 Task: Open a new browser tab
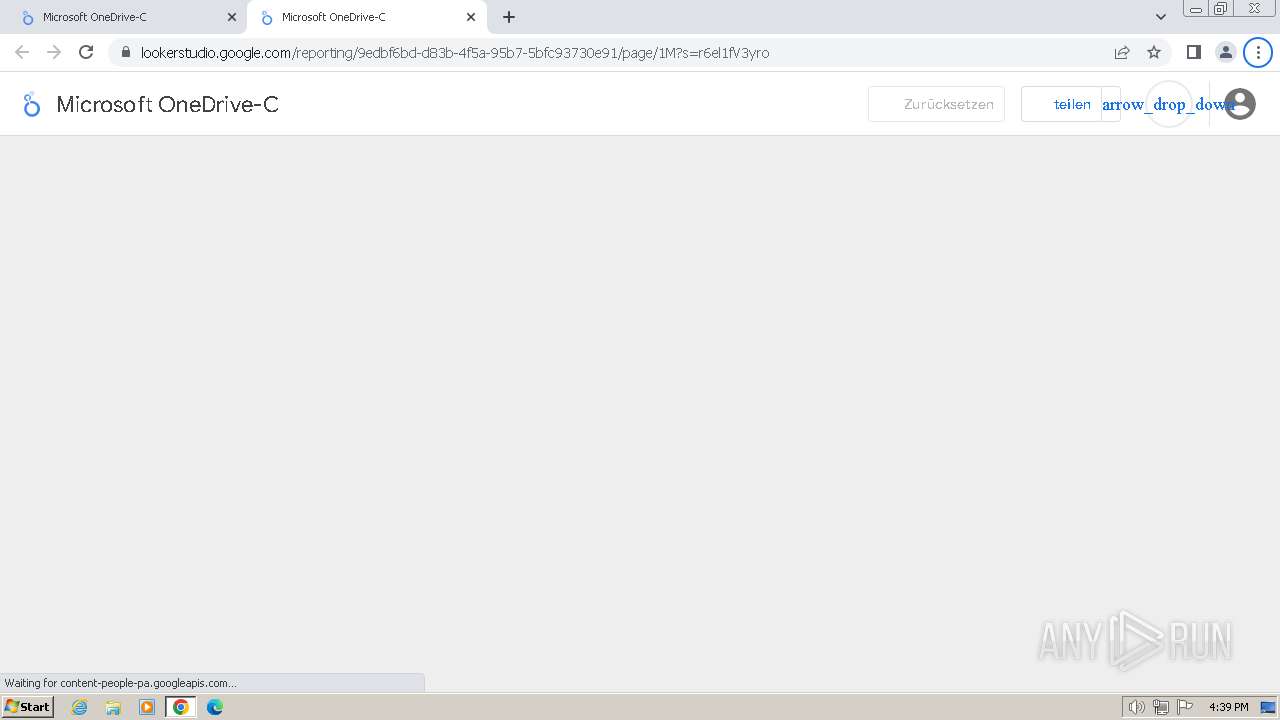tap(509, 17)
